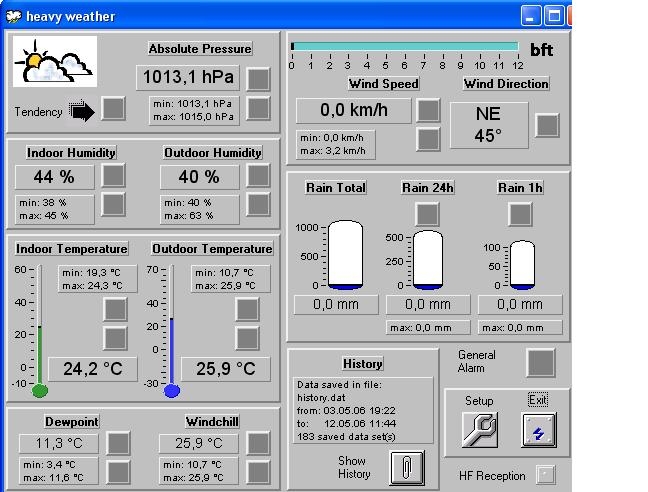
Task: Toggle alarm square next to Tendency arrow
Action: click(x=113, y=109)
